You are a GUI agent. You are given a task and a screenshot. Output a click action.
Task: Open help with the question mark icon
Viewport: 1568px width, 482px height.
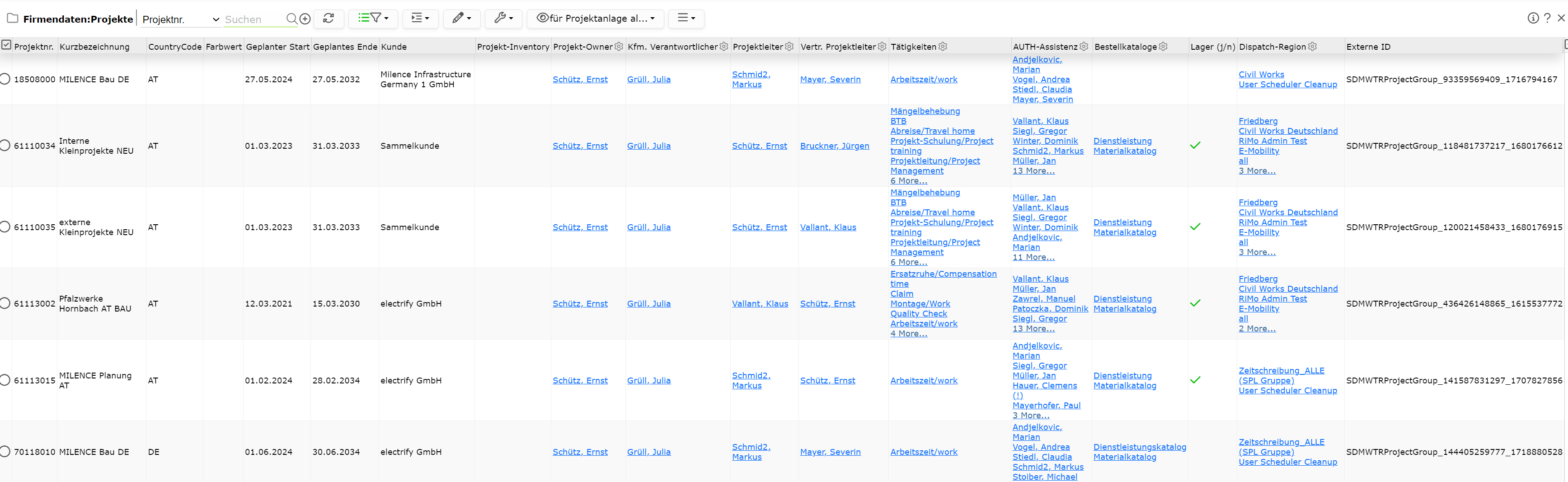point(1547,18)
